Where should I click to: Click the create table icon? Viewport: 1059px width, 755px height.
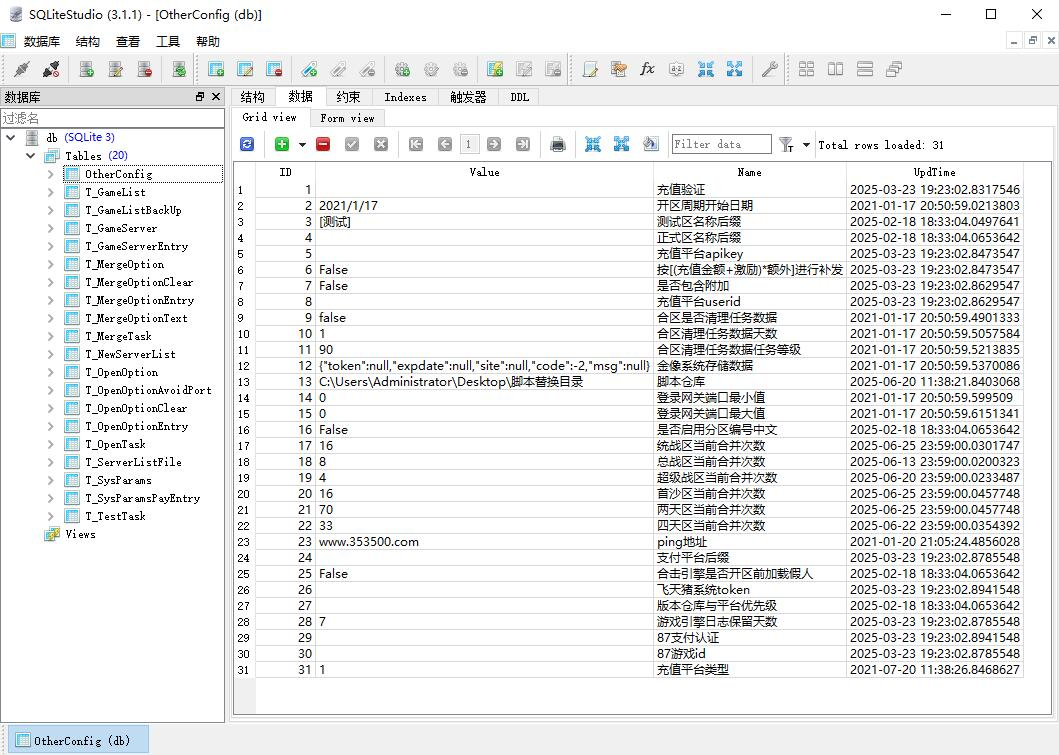tap(216, 69)
